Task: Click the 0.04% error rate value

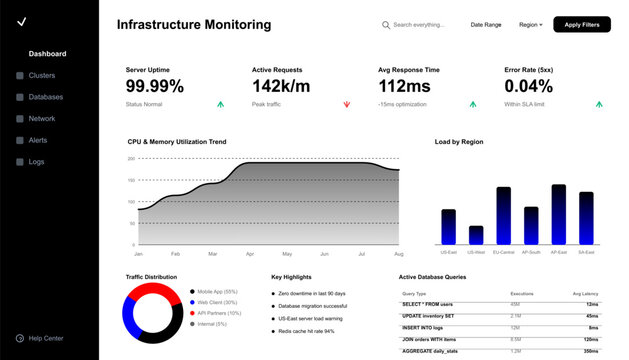Action: (x=529, y=86)
